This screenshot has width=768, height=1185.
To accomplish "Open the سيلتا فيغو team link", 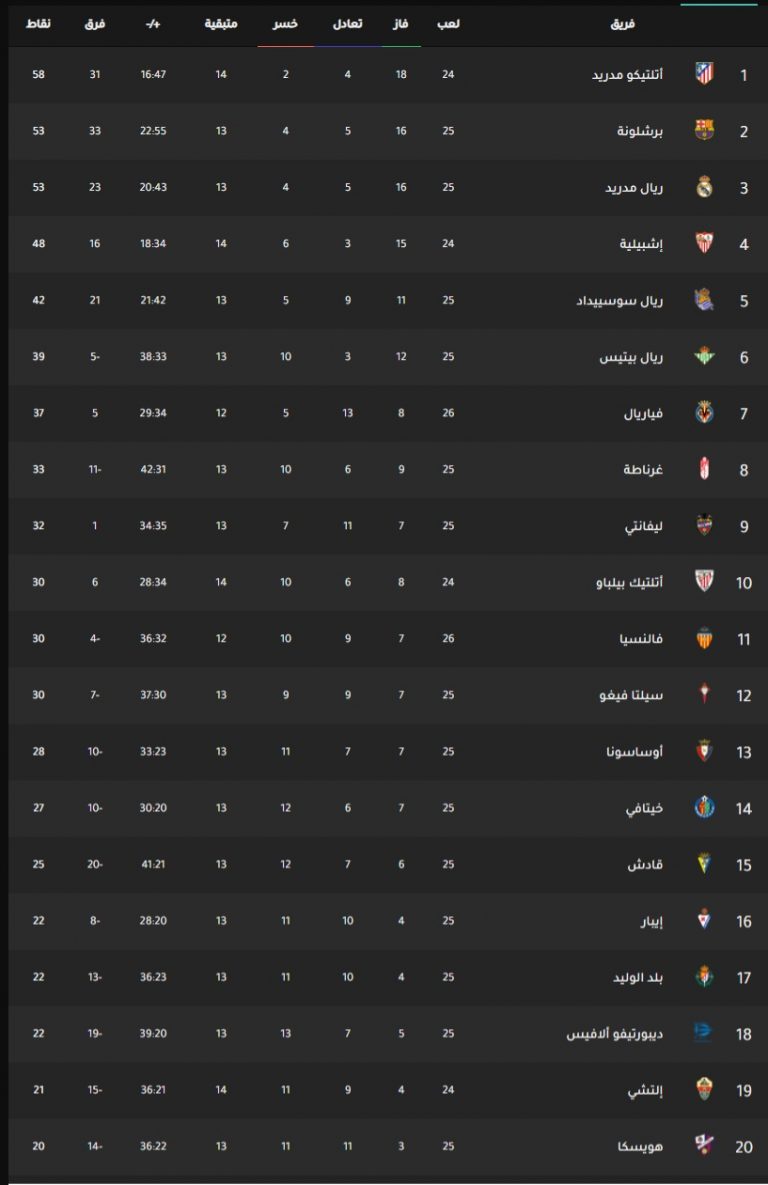I will click(631, 695).
